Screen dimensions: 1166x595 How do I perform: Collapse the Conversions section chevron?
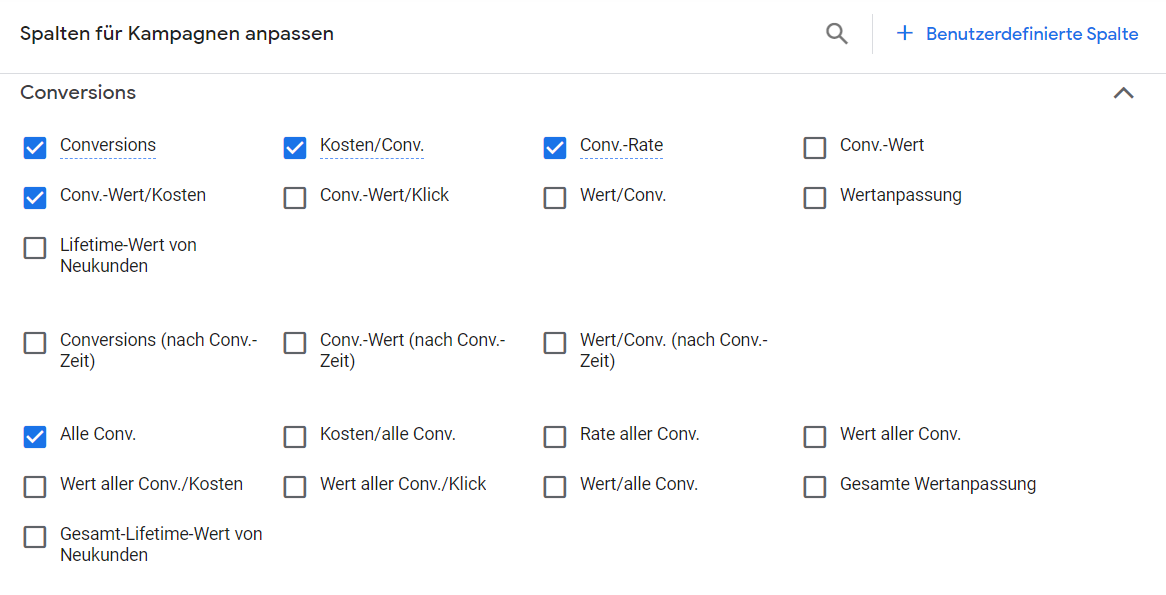[x=1124, y=93]
